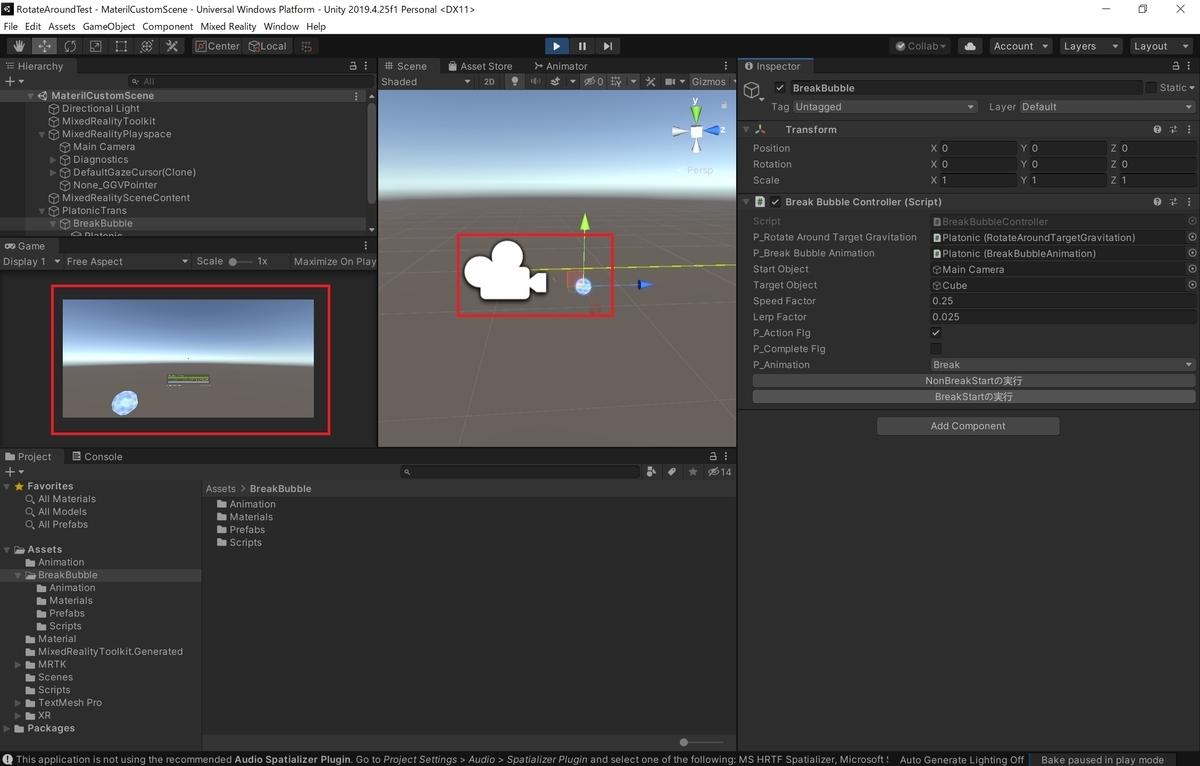The width and height of the screenshot is (1200, 766).
Task: Open the Tag dropdown showing Untagged
Action: pos(884,107)
